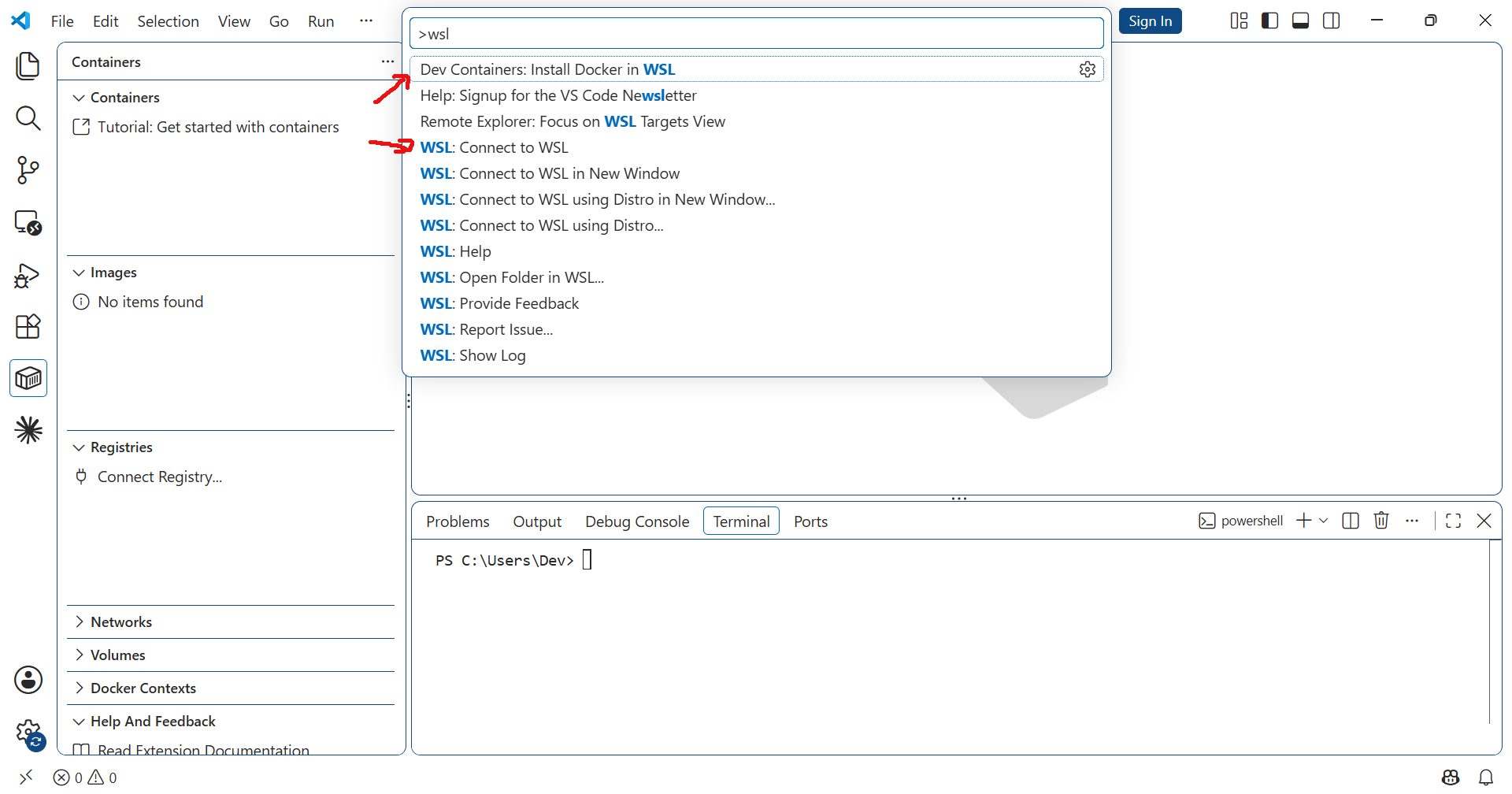
Task: Open the Run menu
Action: [321, 21]
